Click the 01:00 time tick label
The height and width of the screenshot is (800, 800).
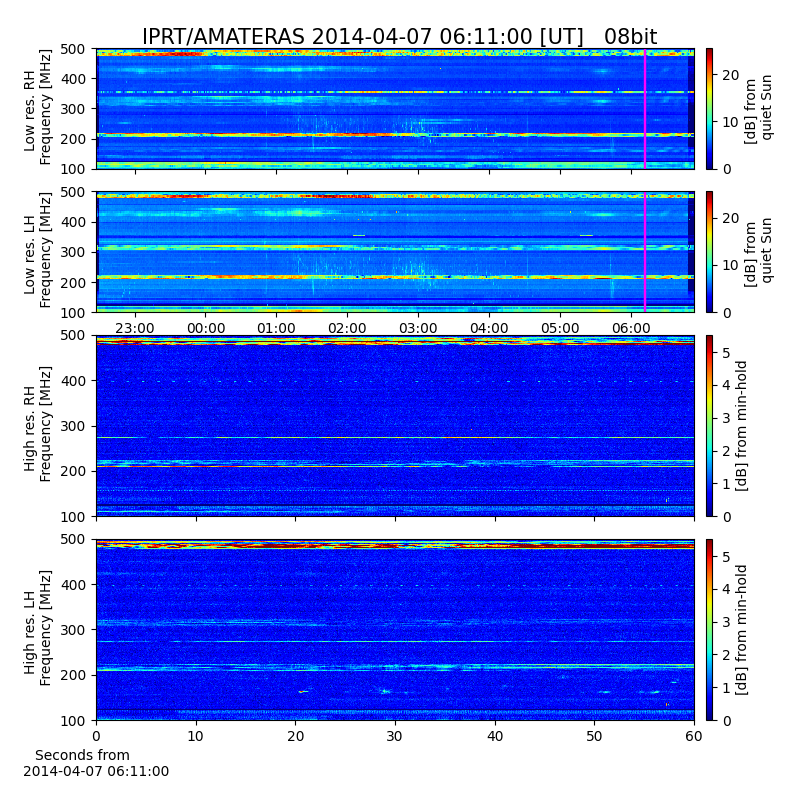point(276,328)
